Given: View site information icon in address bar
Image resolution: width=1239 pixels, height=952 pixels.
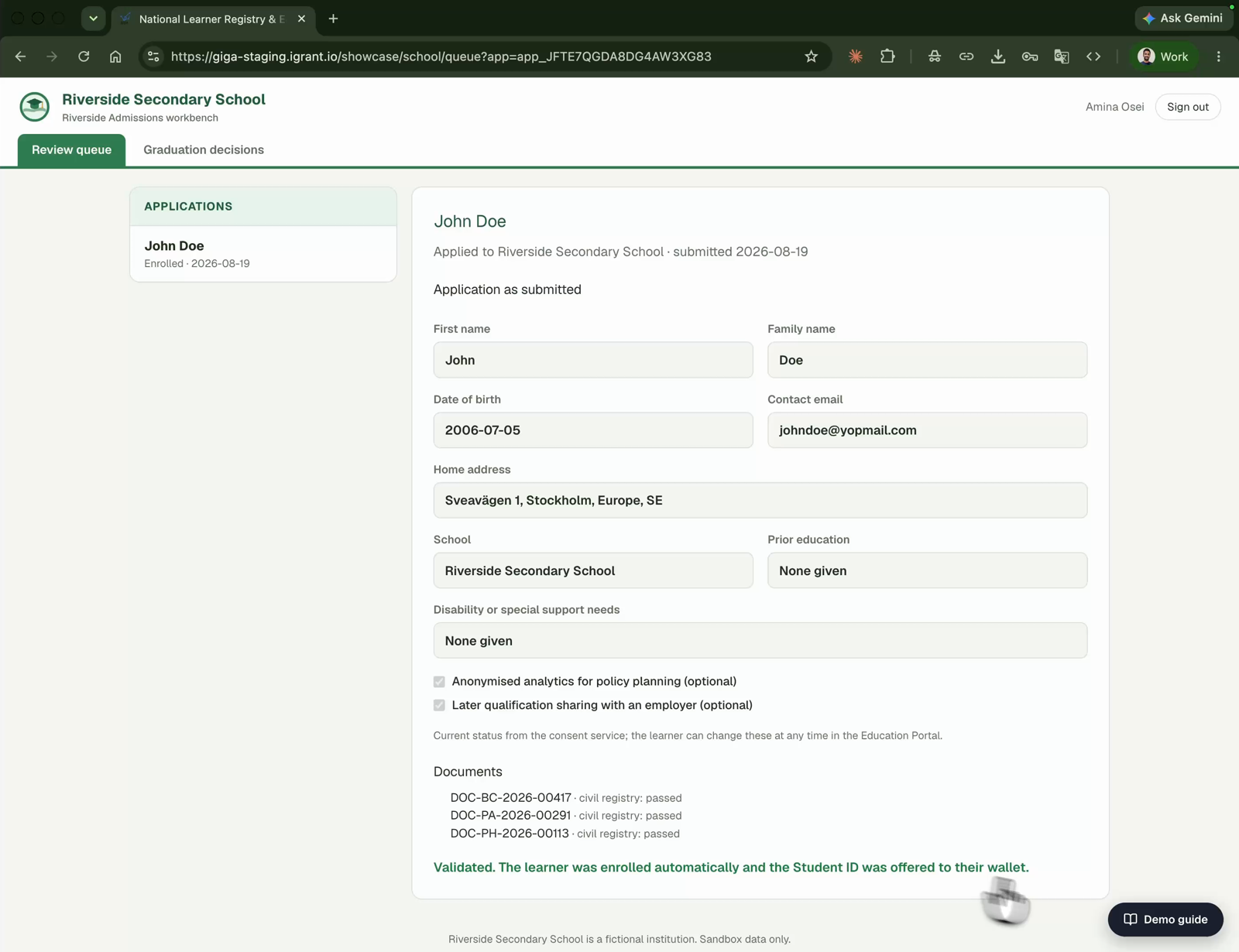Looking at the screenshot, I should pyautogui.click(x=153, y=57).
